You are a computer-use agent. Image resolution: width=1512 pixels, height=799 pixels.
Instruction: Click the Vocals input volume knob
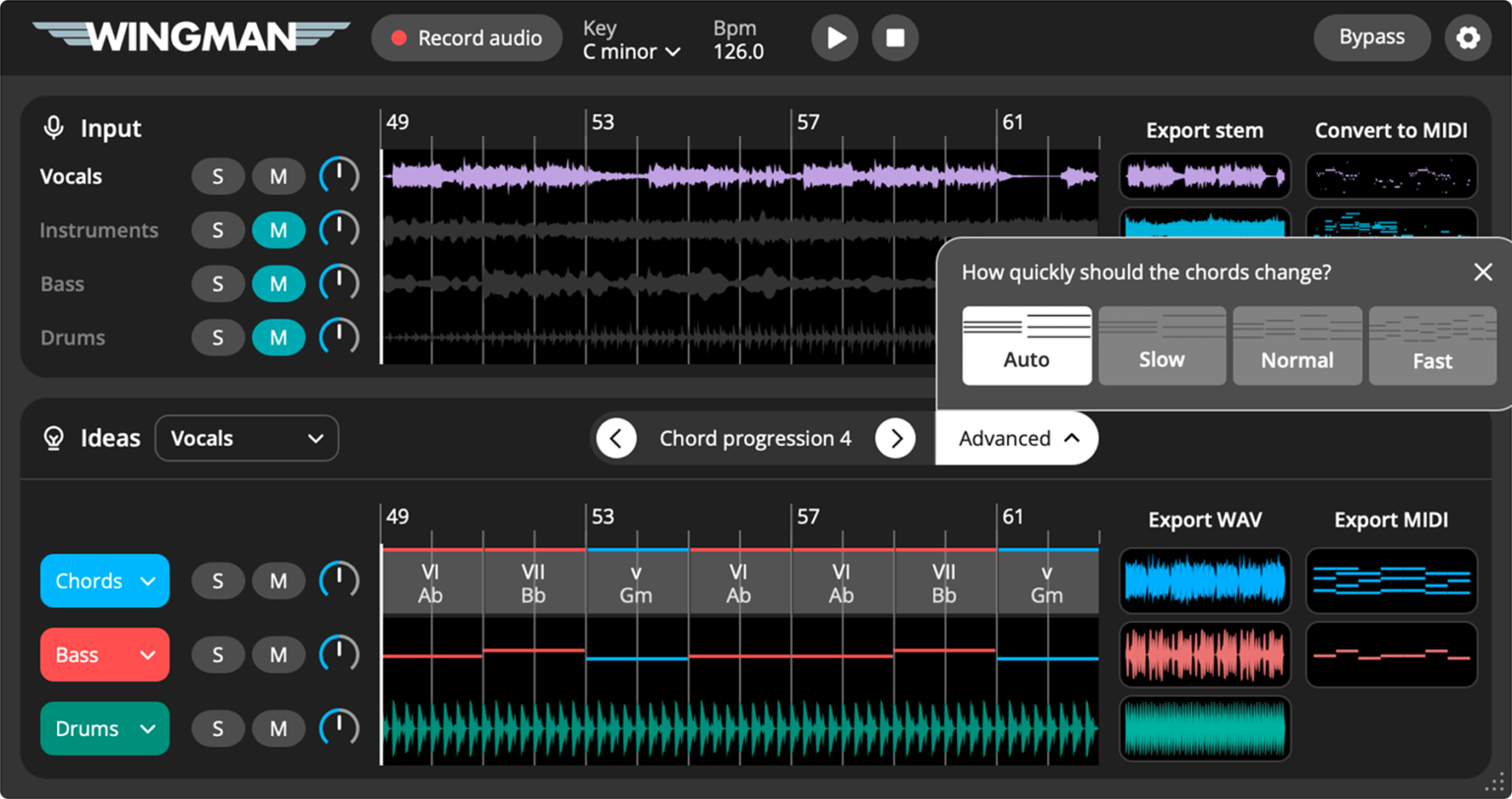coord(339,176)
